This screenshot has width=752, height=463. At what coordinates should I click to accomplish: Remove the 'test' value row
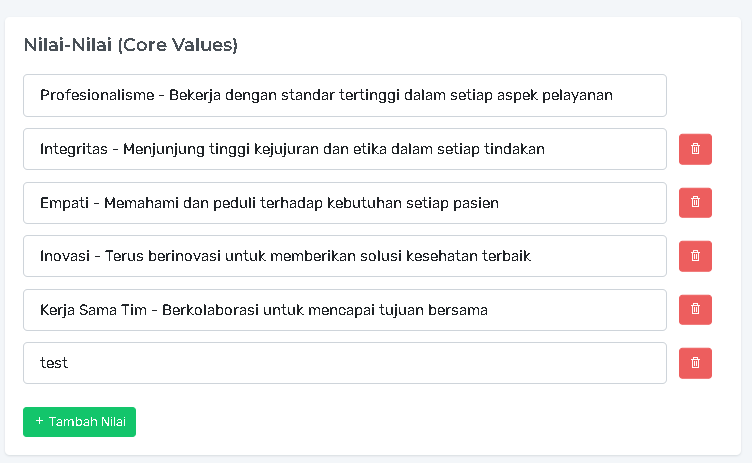[695, 363]
